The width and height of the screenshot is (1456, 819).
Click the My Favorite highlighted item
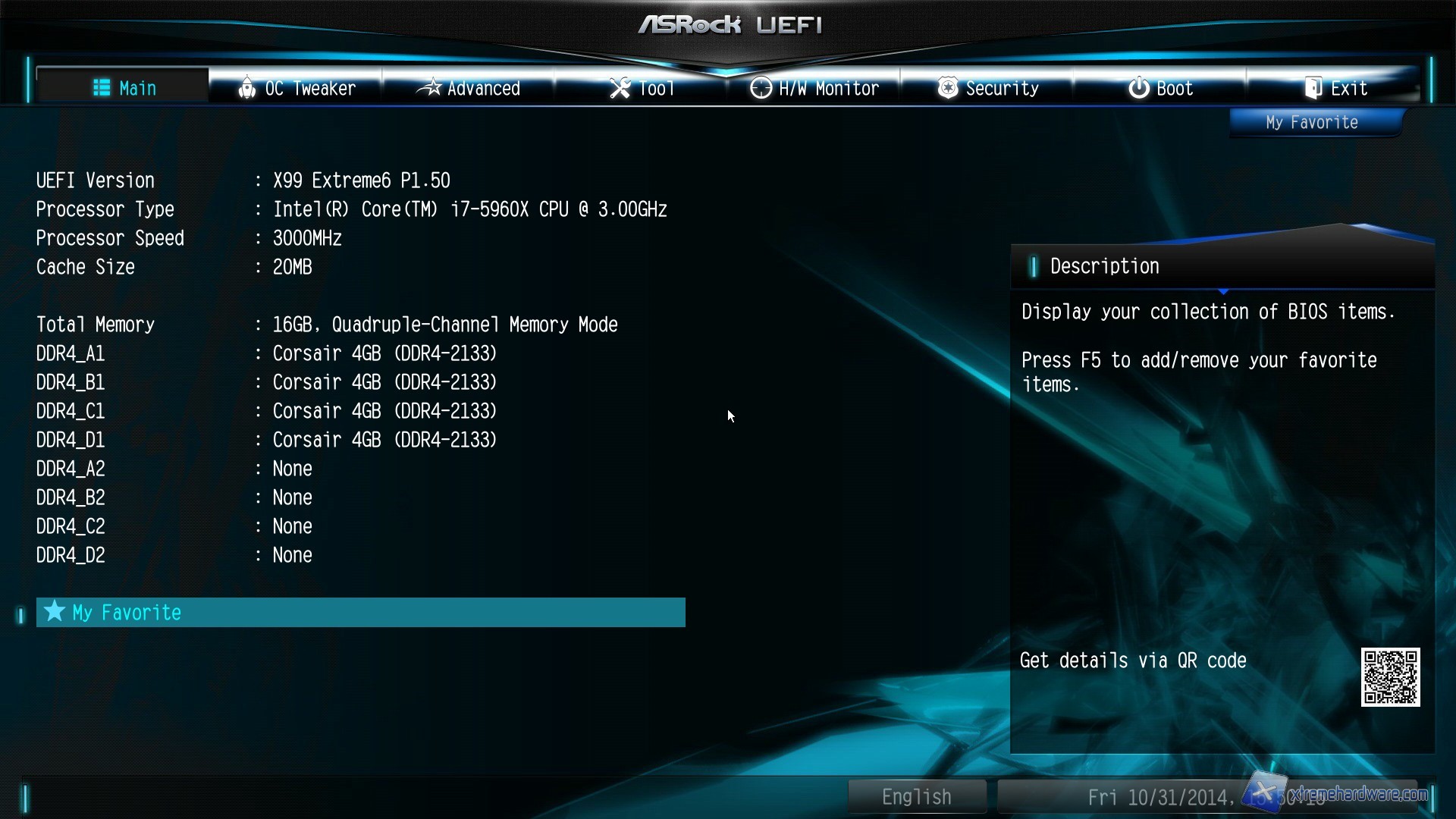click(360, 612)
